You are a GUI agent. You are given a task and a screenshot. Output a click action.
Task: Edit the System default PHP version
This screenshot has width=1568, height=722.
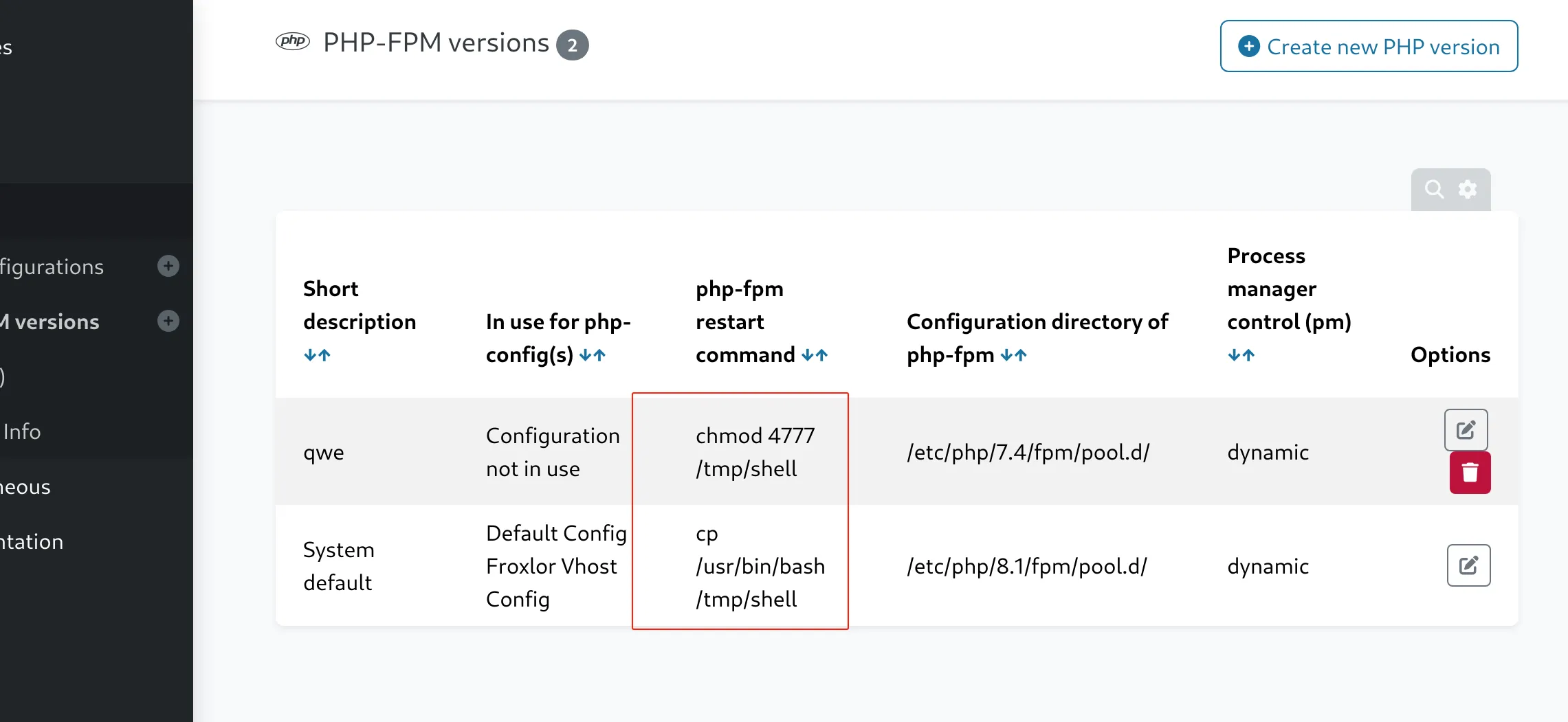pos(1468,565)
